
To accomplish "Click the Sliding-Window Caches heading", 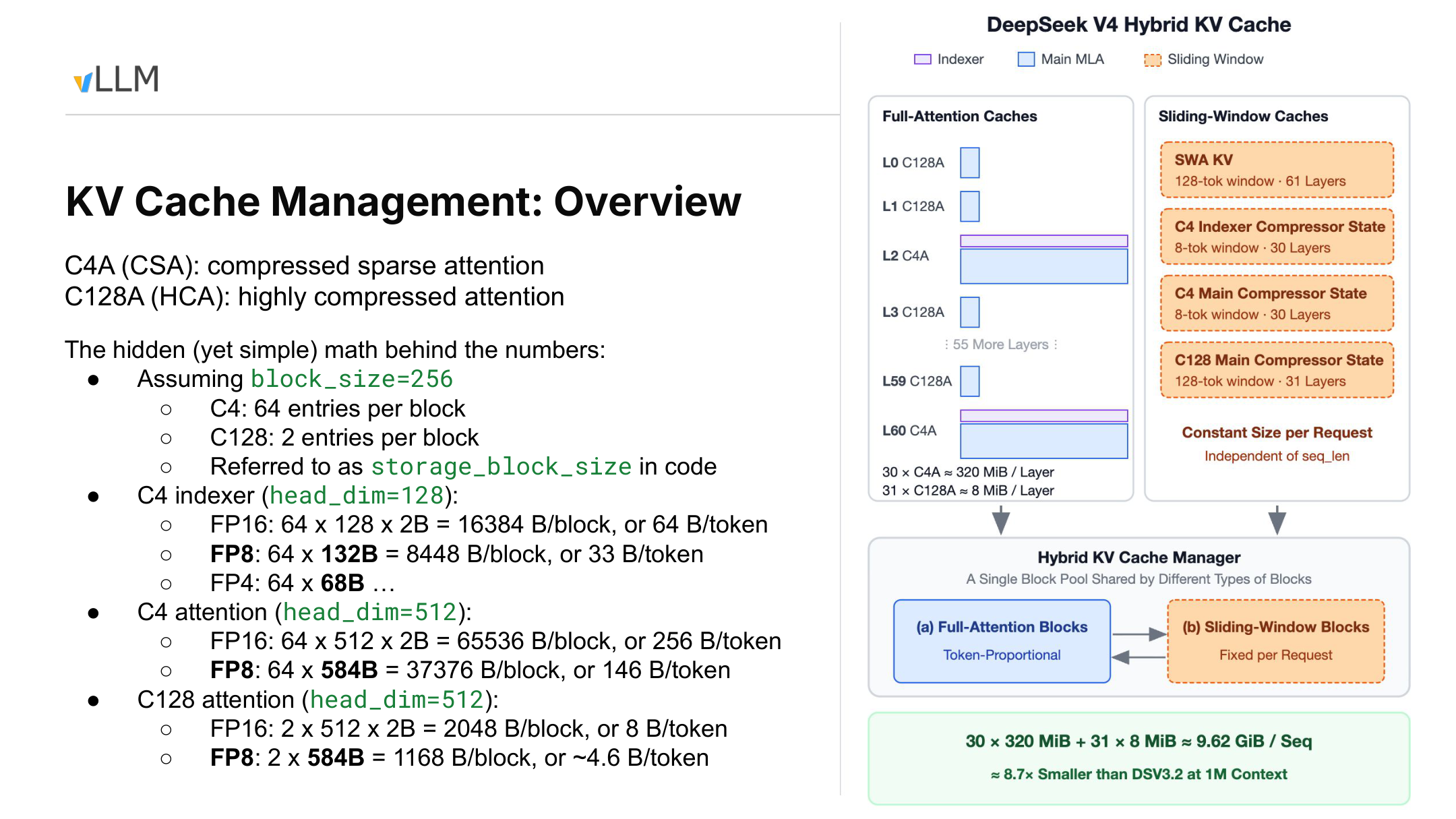I will 1243,116.
